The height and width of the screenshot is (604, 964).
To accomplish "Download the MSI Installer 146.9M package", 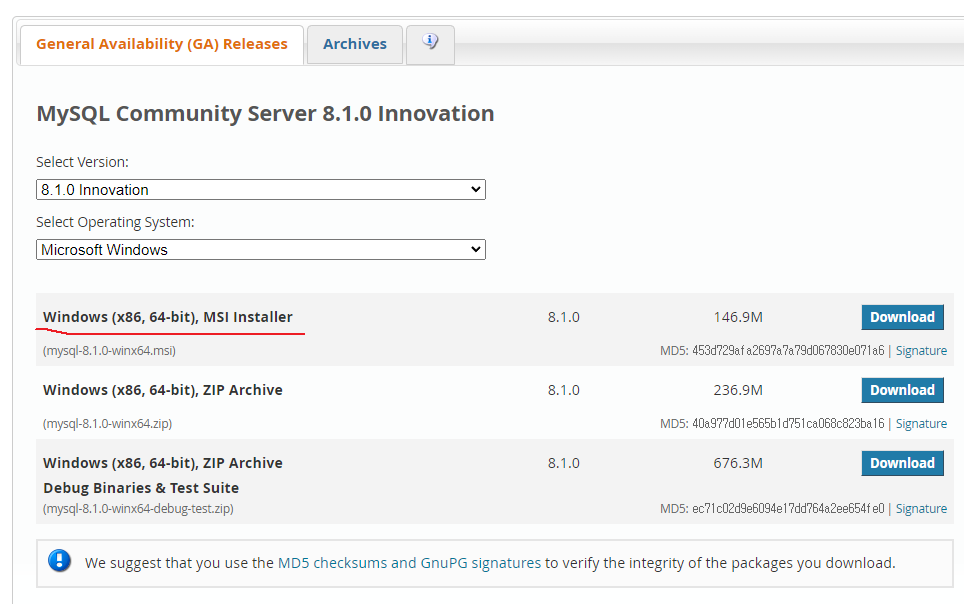I will (902, 317).
